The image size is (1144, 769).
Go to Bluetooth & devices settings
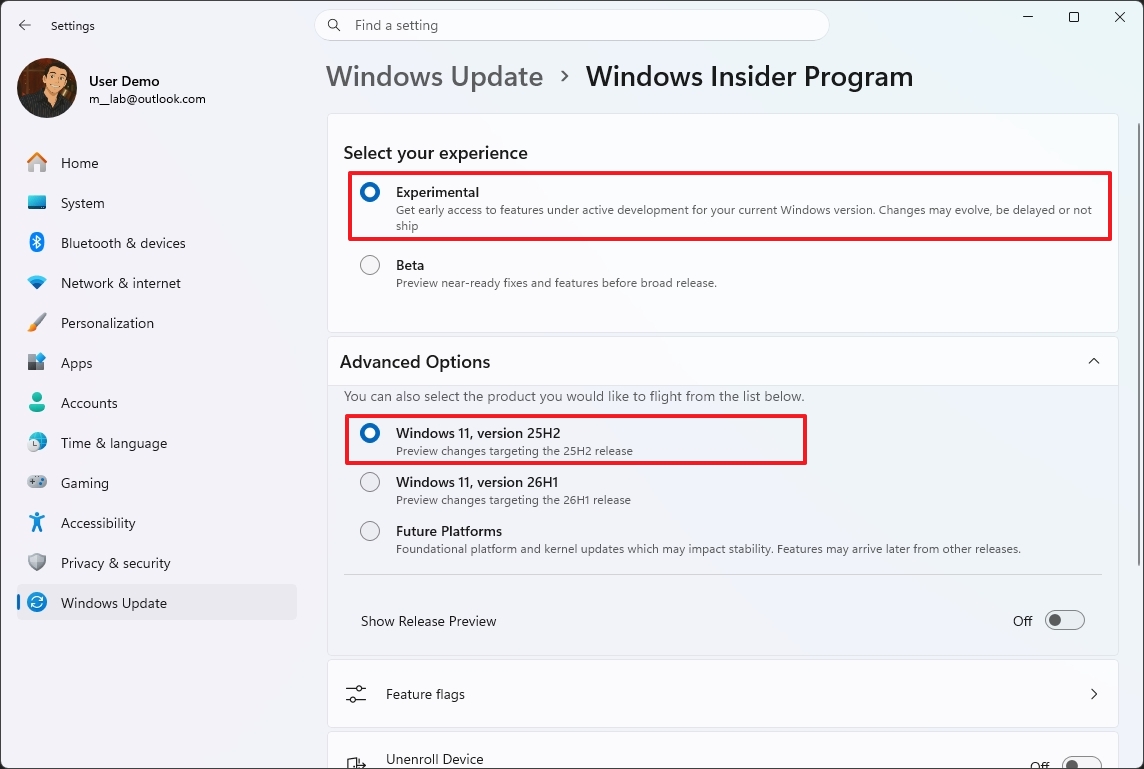click(157, 242)
